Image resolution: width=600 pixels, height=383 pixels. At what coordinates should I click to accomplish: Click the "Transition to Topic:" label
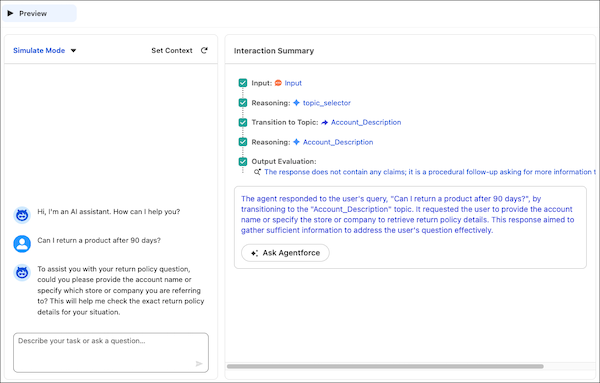tap(285, 122)
